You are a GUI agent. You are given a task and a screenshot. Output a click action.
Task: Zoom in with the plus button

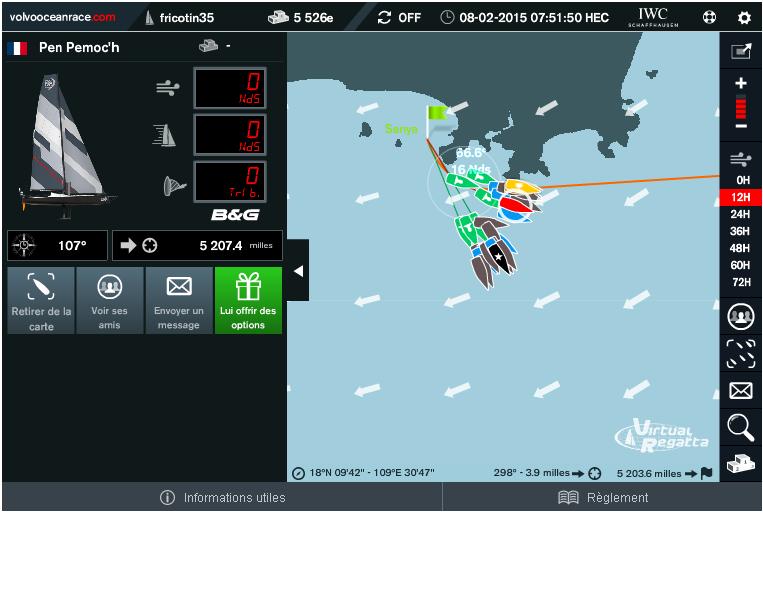[741, 83]
